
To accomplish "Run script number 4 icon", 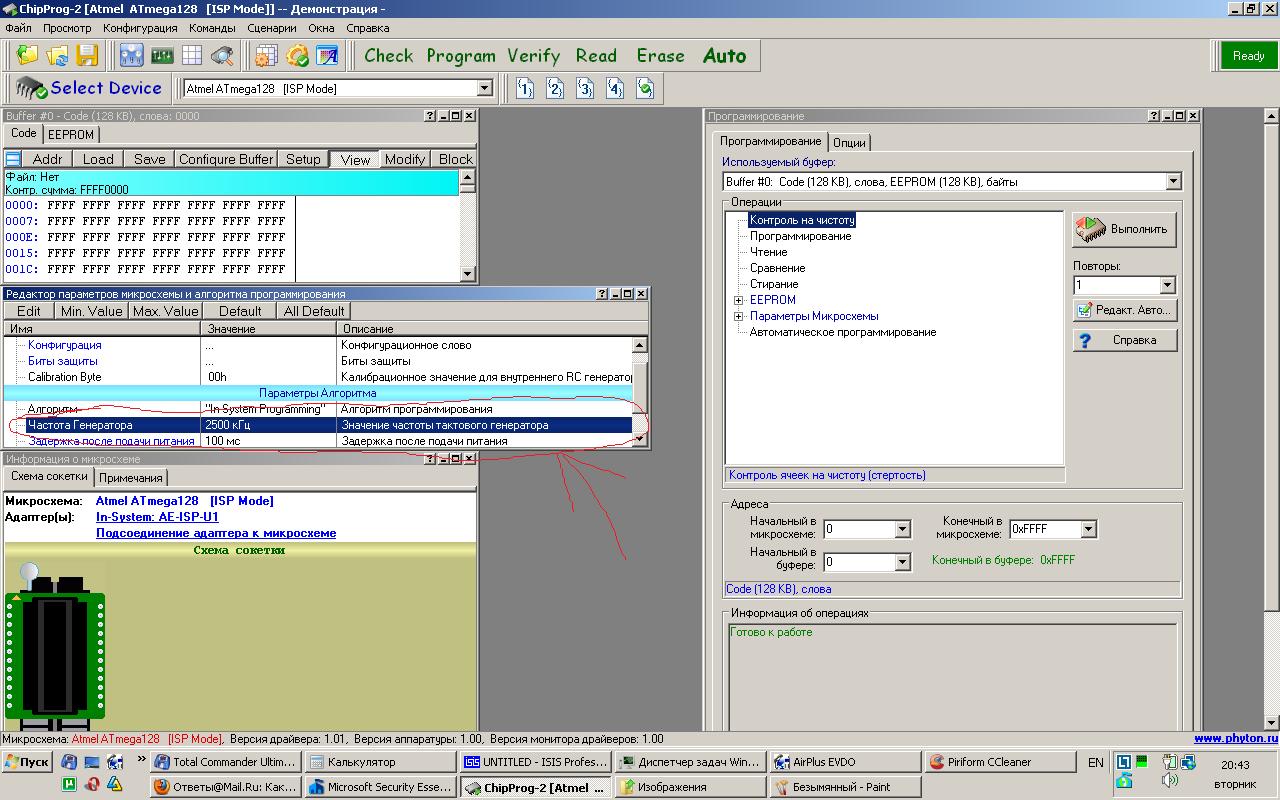I will point(615,89).
